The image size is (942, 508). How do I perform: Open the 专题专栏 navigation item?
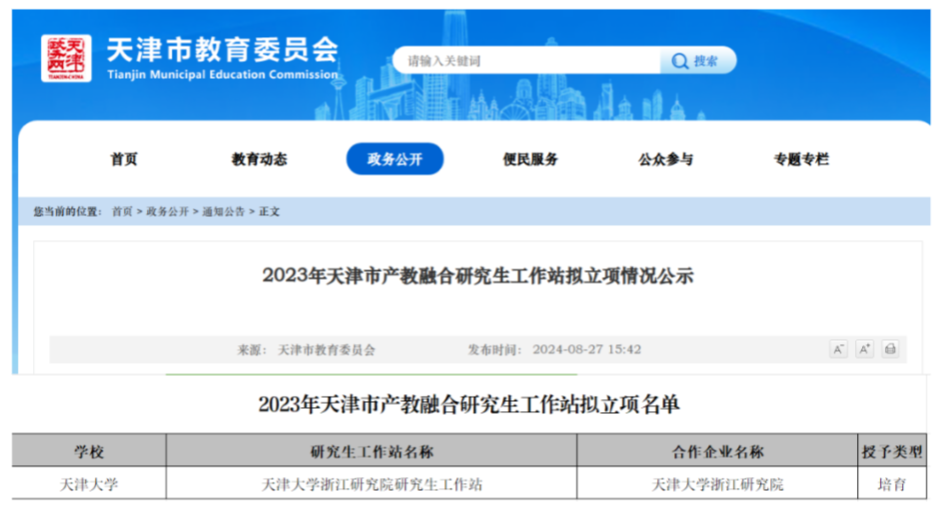click(x=801, y=159)
